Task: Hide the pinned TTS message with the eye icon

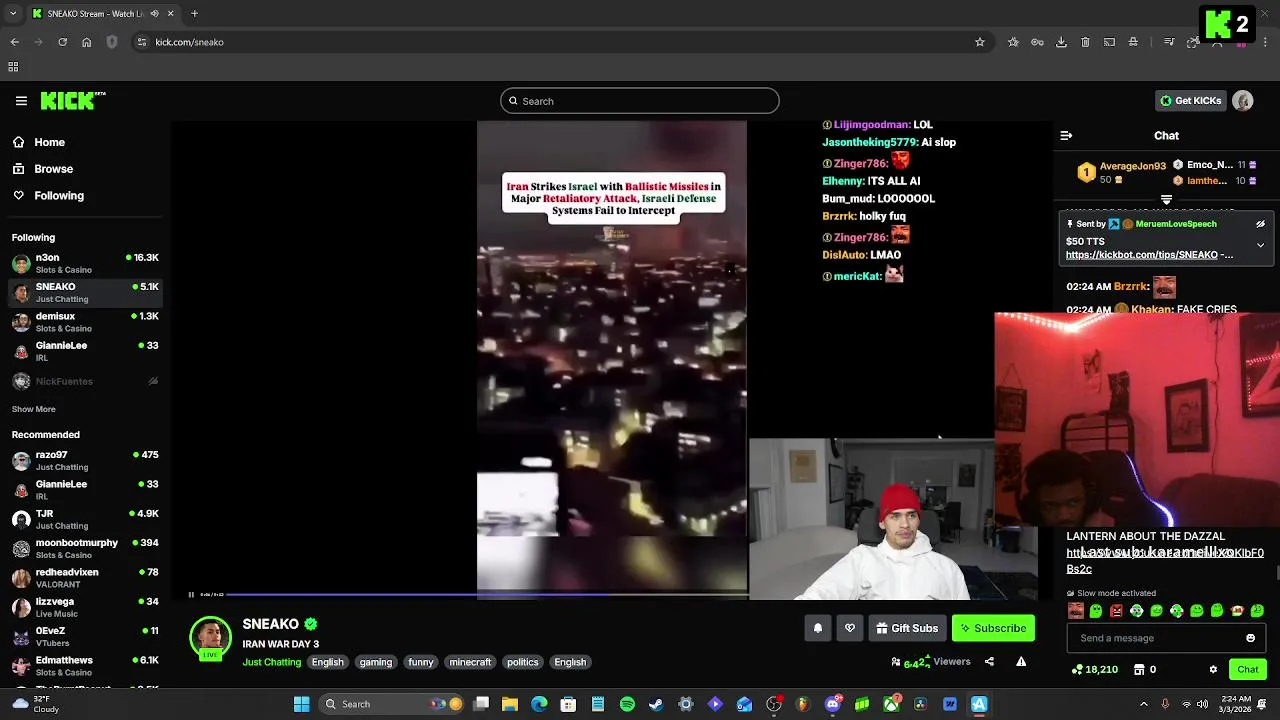Action: pos(1260,224)
